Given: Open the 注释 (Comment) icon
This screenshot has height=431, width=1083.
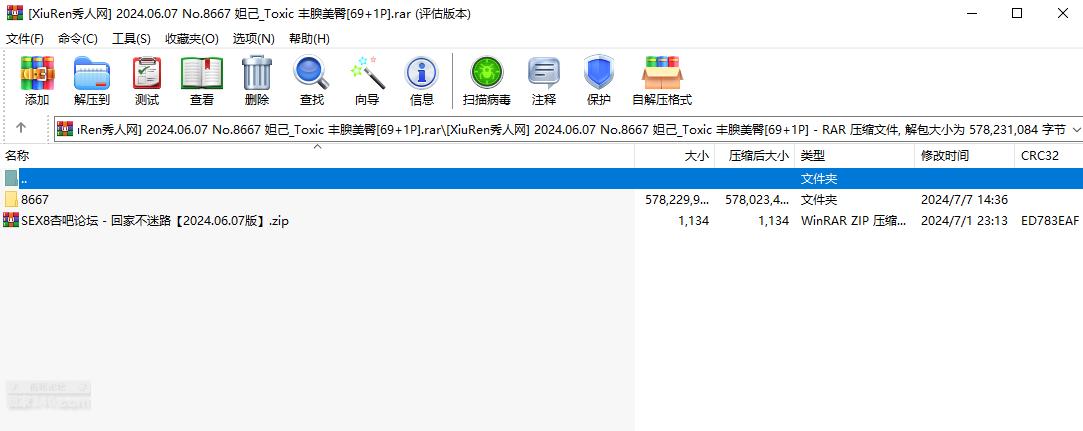Looking at the screenshot, I should [x=544, y=73].
